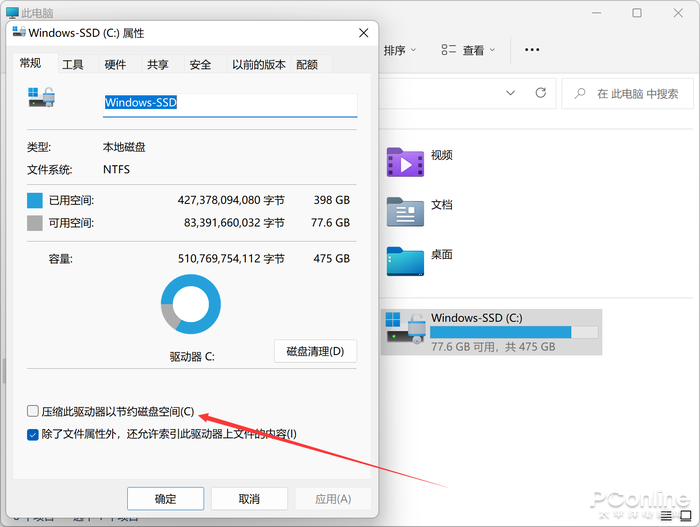
Task: Open the 视频 folder icon
Action: (405, 163)
